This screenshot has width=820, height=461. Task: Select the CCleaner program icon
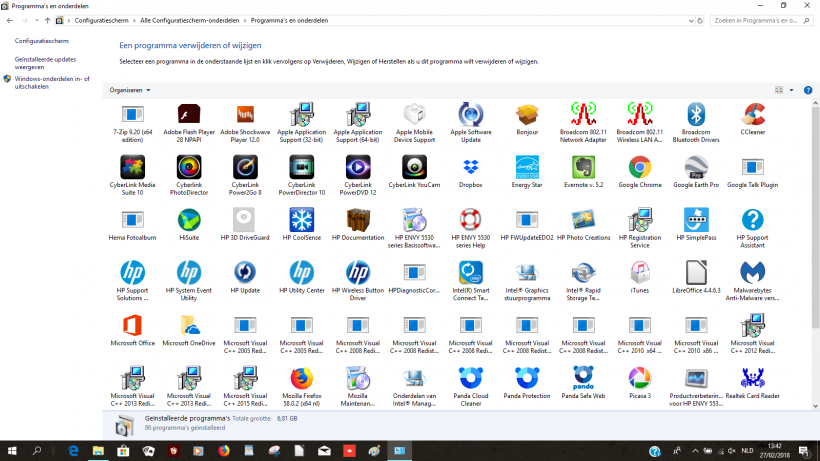tap(753, 114)
